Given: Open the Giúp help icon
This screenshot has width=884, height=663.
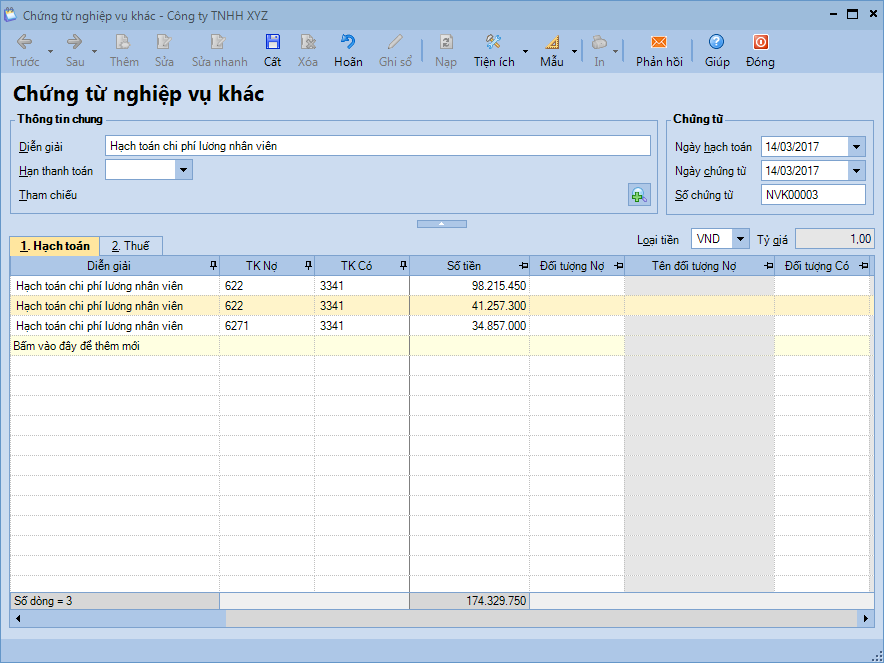Looking at the screenshot, I should 716,42.
